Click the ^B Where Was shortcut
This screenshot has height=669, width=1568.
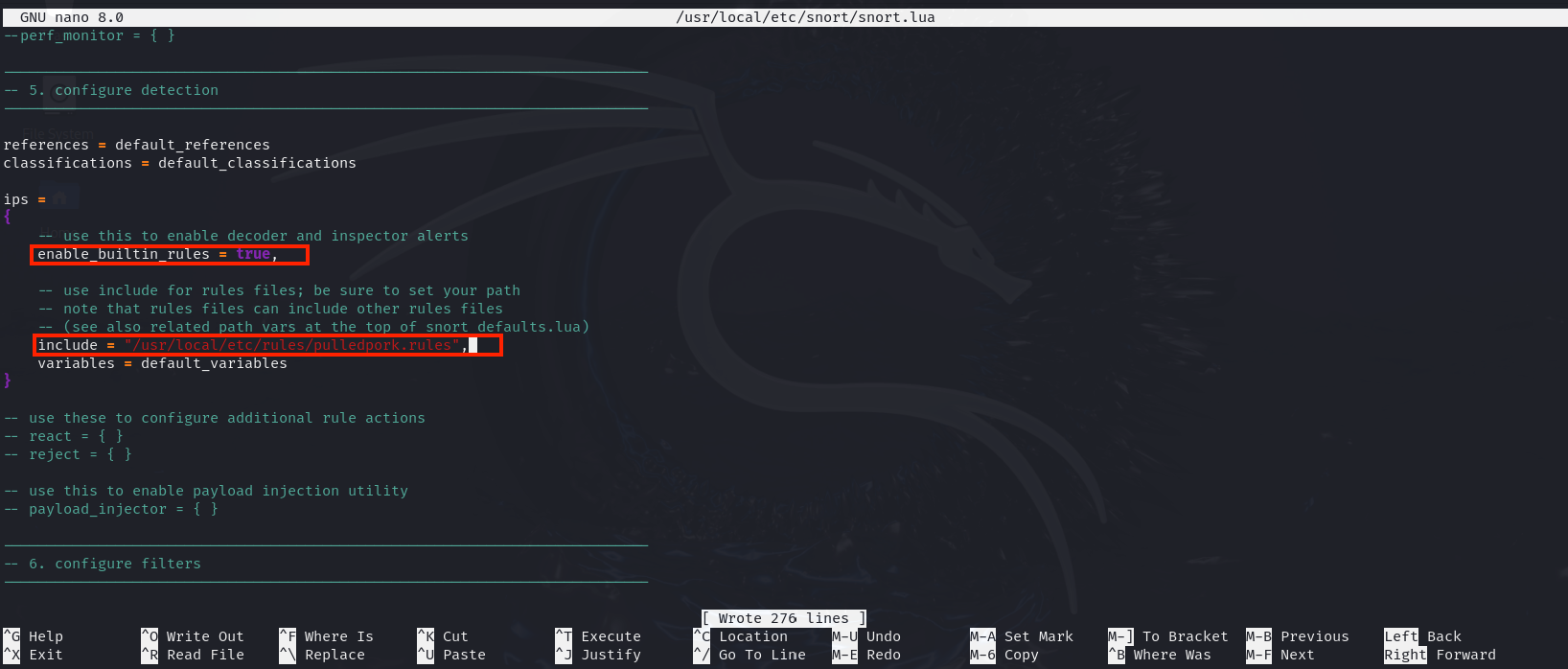[x=1160, y=655]
